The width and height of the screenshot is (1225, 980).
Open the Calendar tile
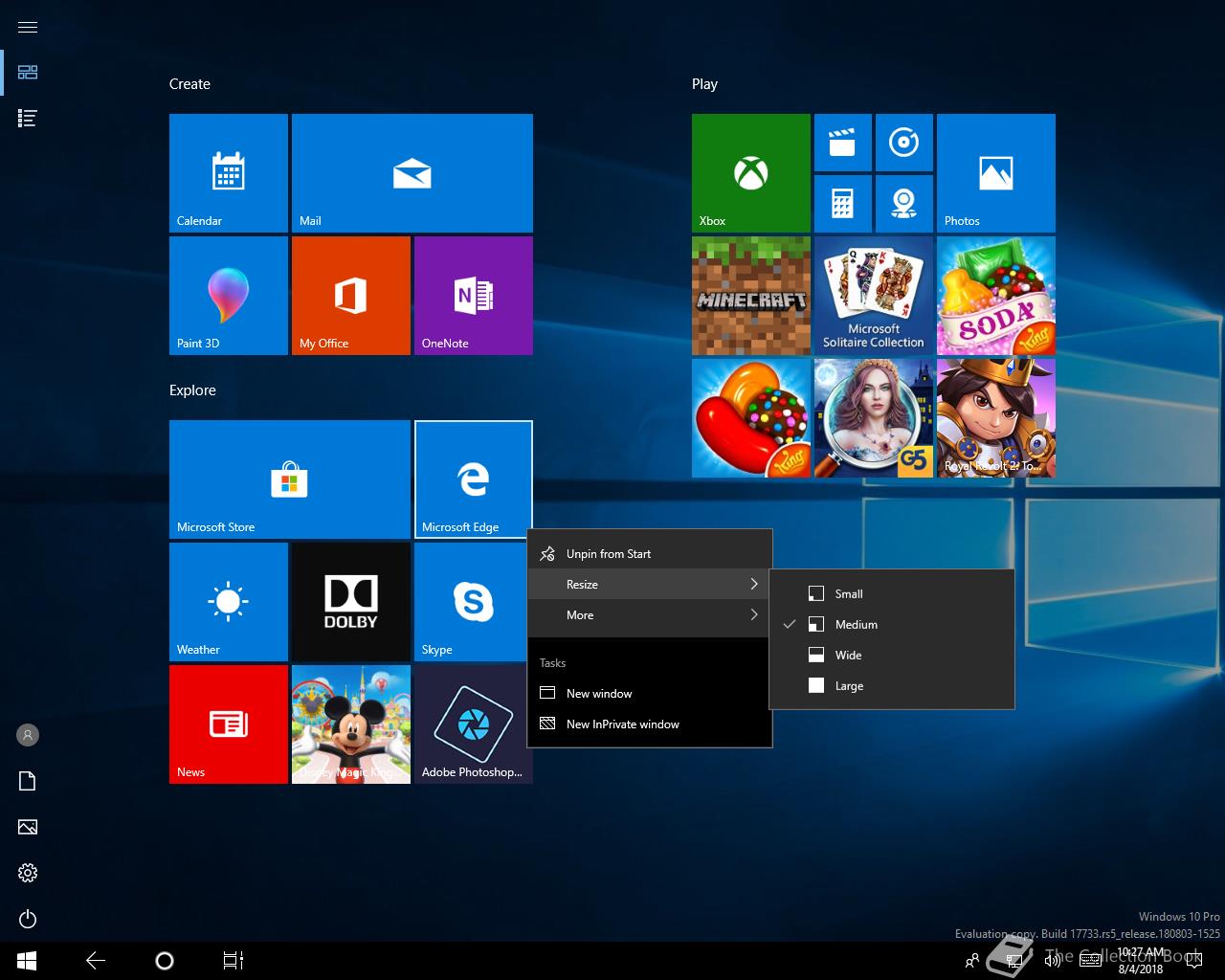[229, 173]
